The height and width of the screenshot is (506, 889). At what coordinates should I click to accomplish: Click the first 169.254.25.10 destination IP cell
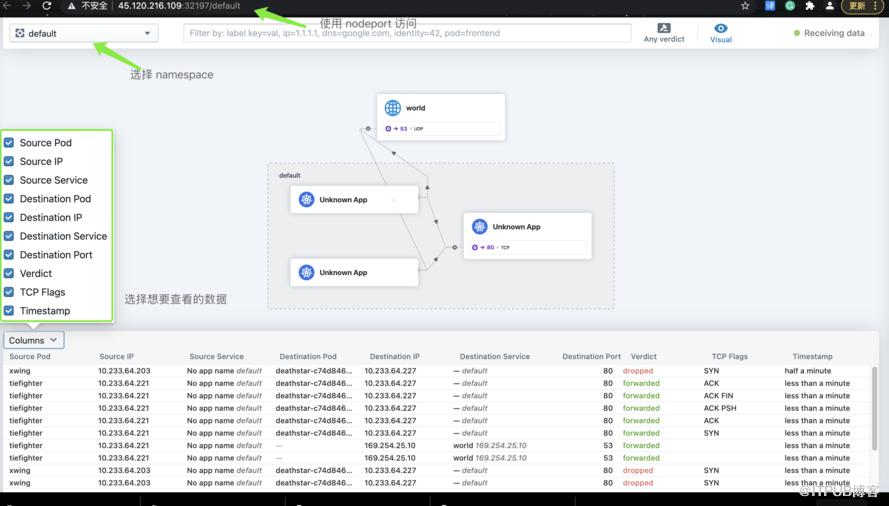[x=390, y=445]
